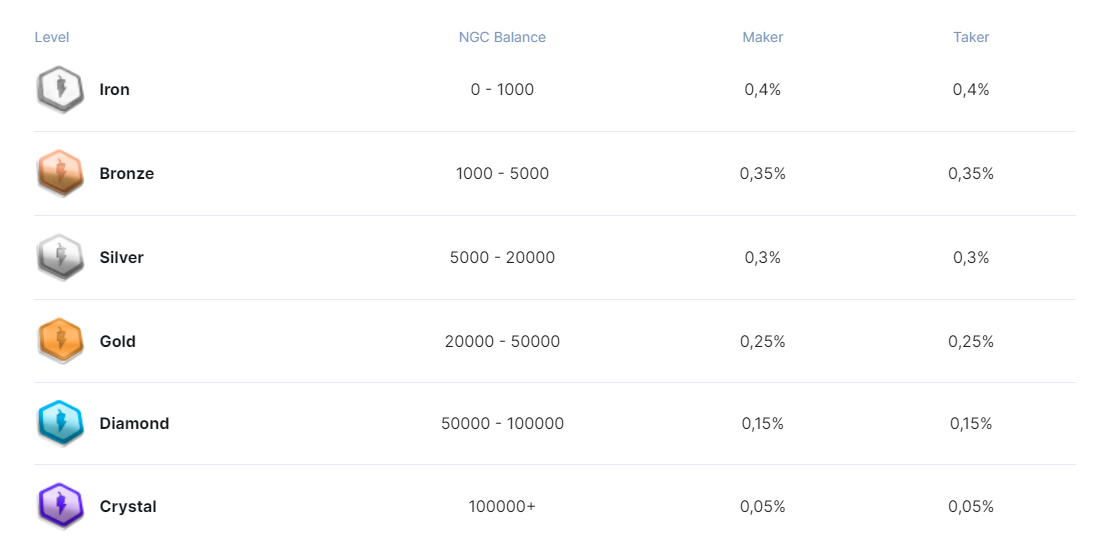The width and height of the screenshot is (1099, 556).
Task: Click Silver's 0,3% taker fee
Action: tap(970, 258)
